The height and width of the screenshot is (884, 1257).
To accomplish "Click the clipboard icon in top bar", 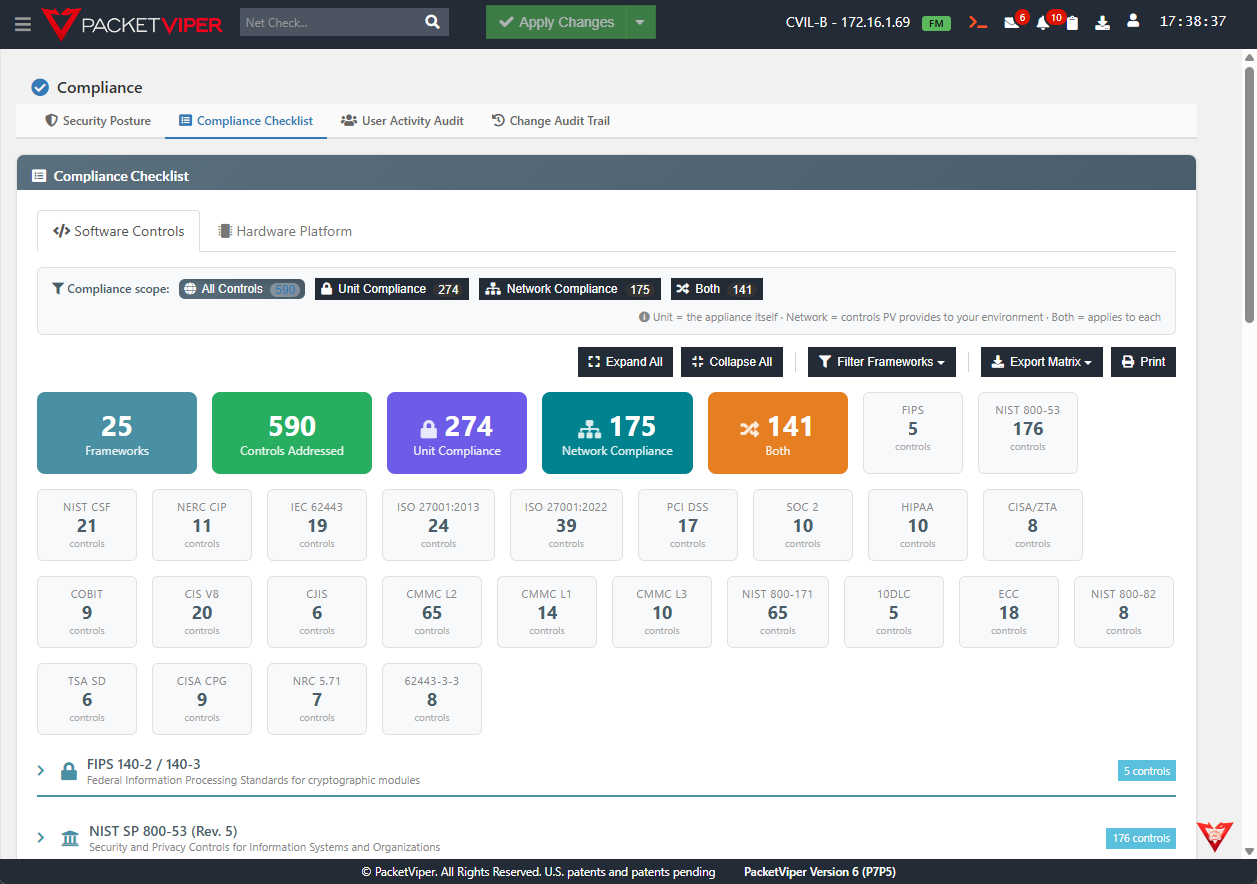I will 1072,23.
